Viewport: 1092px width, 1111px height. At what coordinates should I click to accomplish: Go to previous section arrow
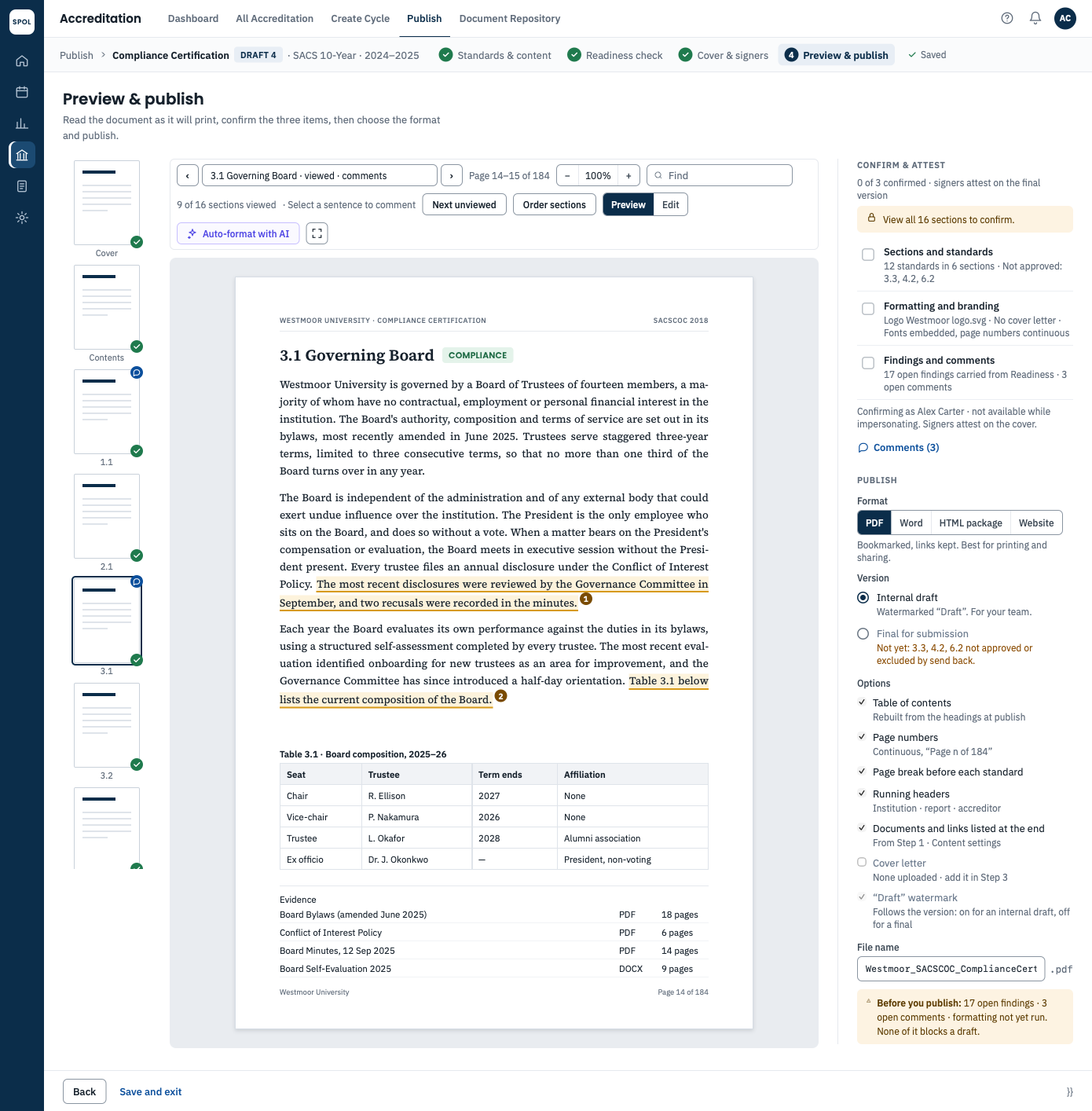coord(188,175)
